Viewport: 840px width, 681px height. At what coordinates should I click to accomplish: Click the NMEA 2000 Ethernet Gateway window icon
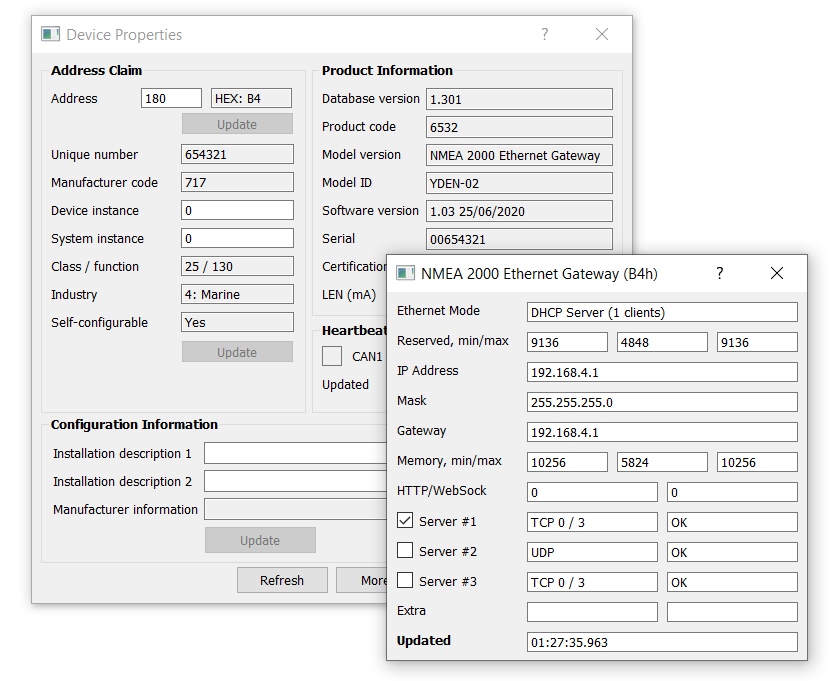point(405,273)
